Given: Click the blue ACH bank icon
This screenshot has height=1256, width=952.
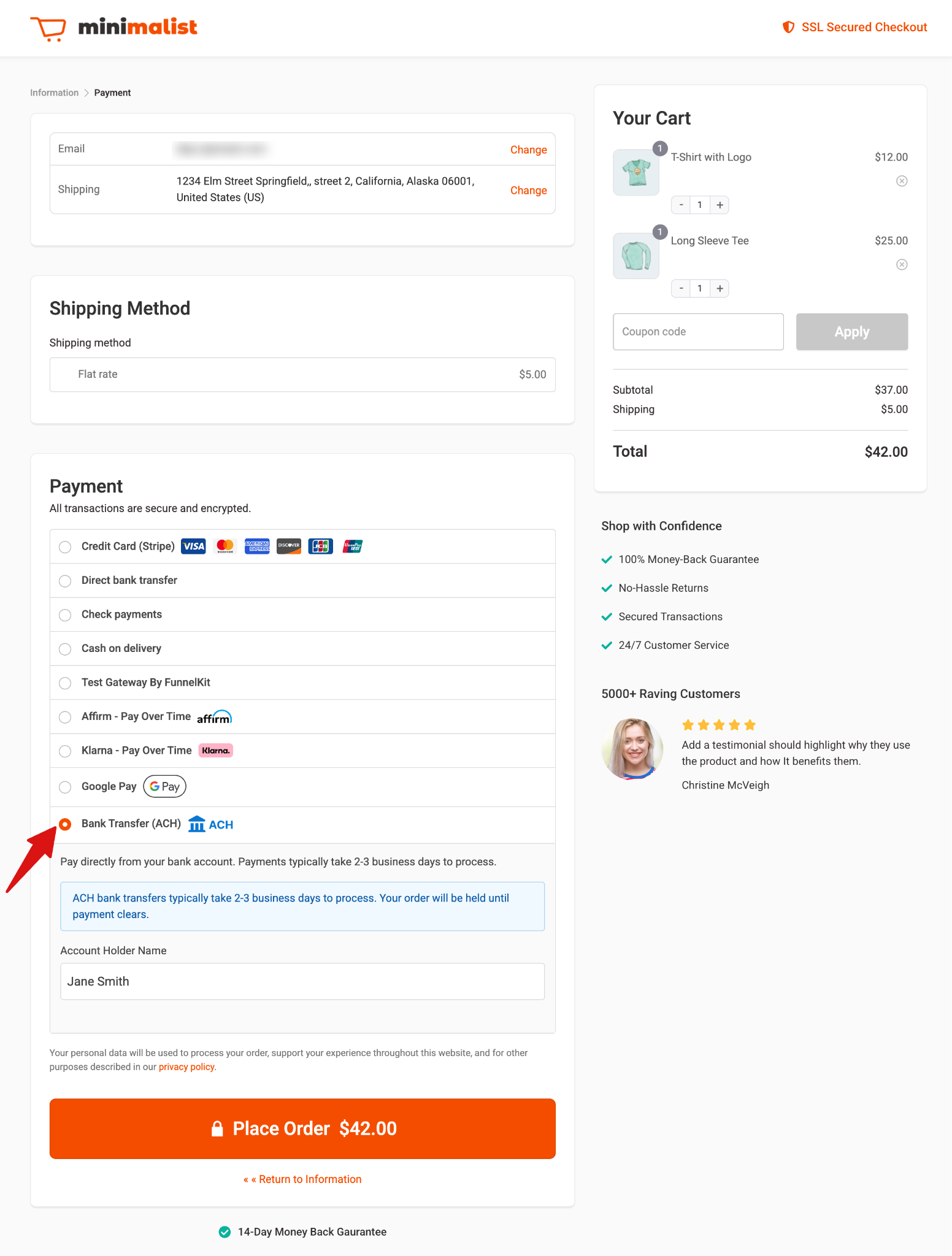Looking at the screenshot, I should coord(196,824).
